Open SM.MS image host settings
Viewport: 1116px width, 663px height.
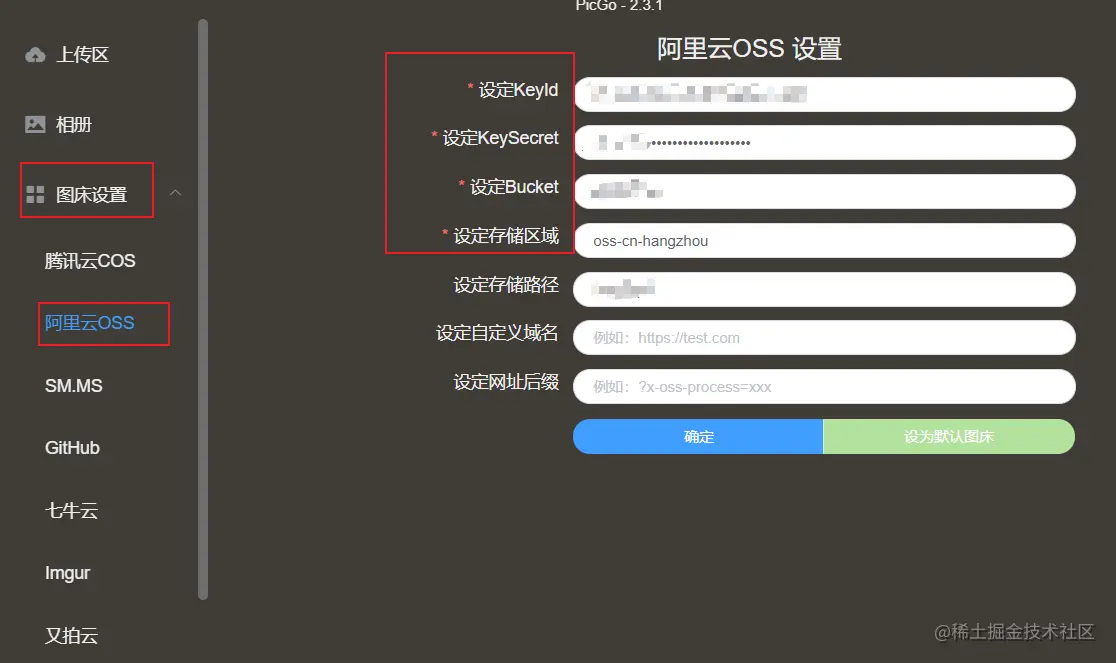74,386
